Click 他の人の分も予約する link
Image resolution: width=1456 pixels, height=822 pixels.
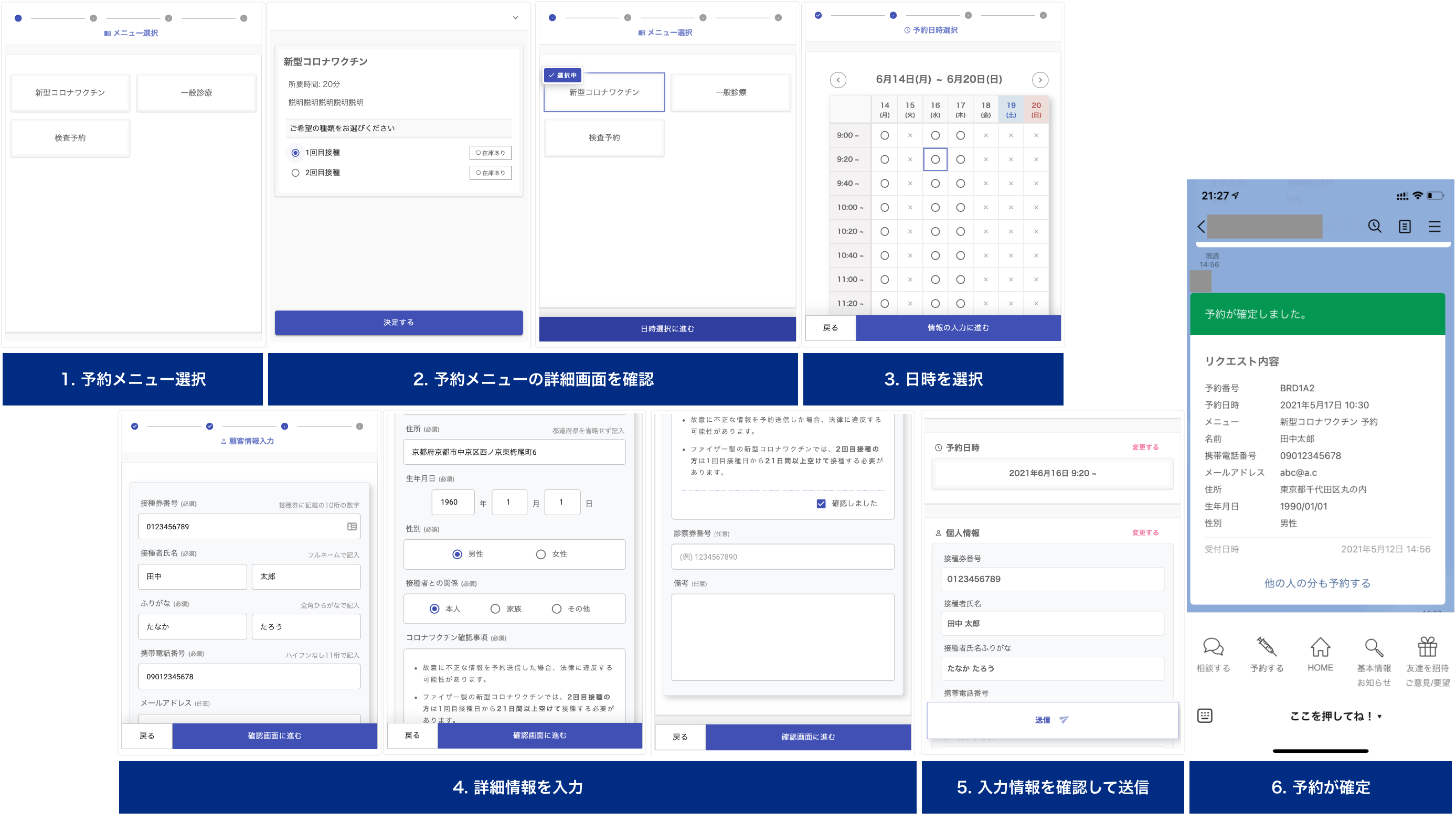[1317, 583]
